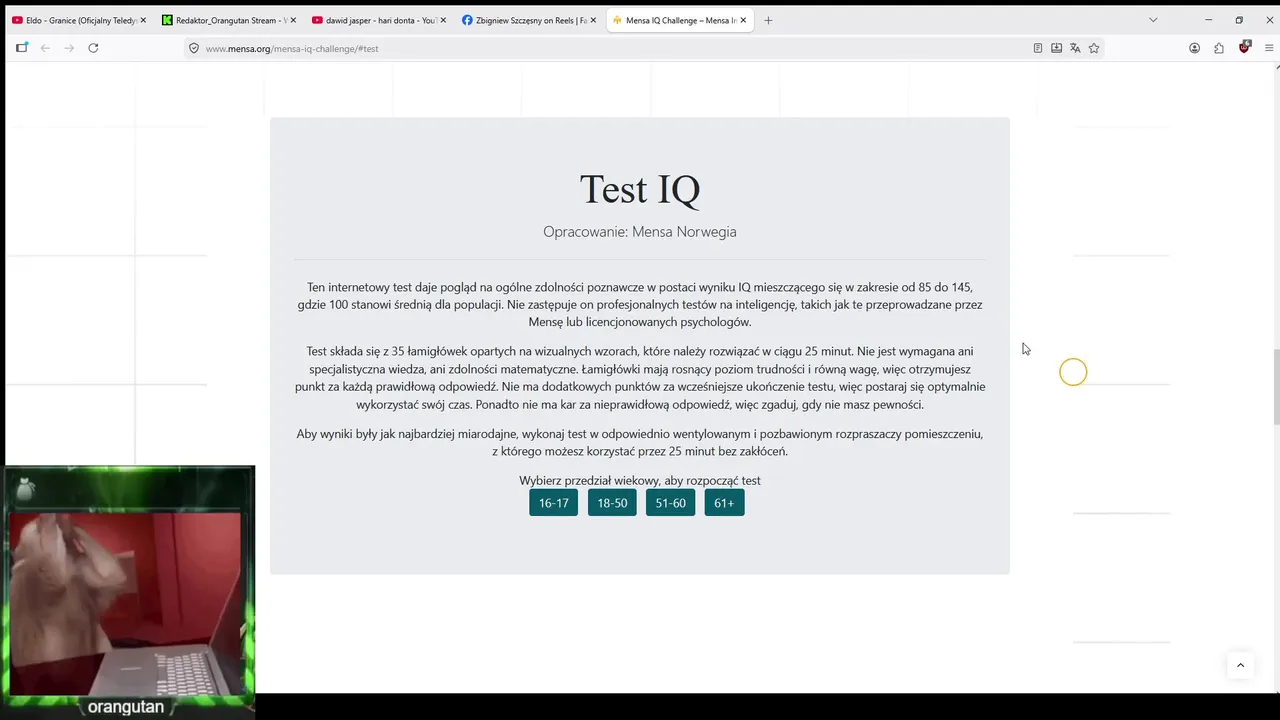Click the install/save page icon in address bar
Screen dimensions: 1280x720
pyautogui.click(x=1056, y=48)
